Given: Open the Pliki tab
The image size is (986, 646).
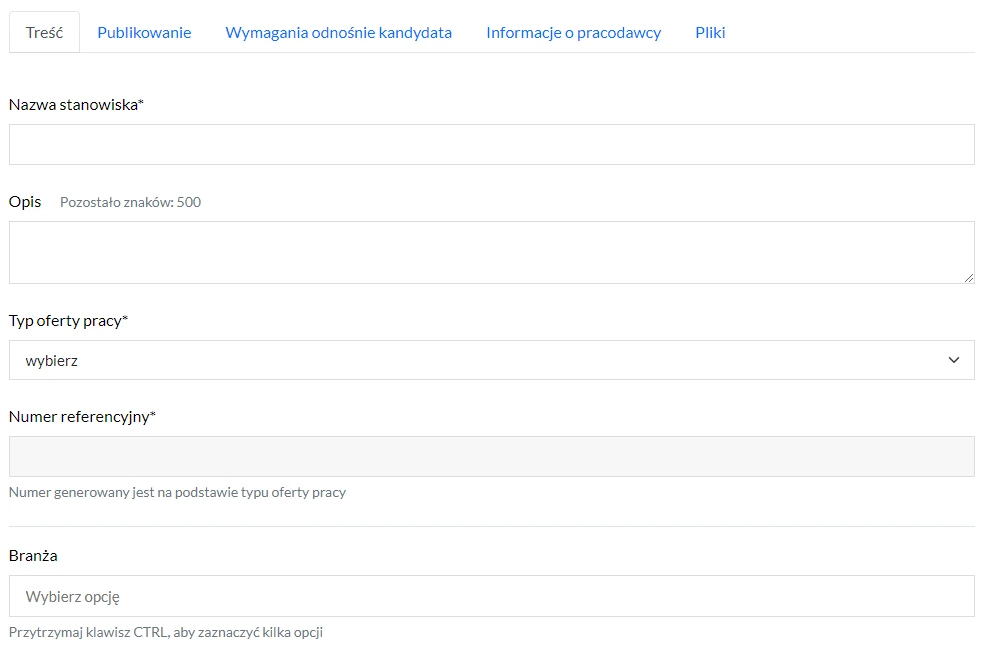Looking at the screenshot, I should 710,32.
